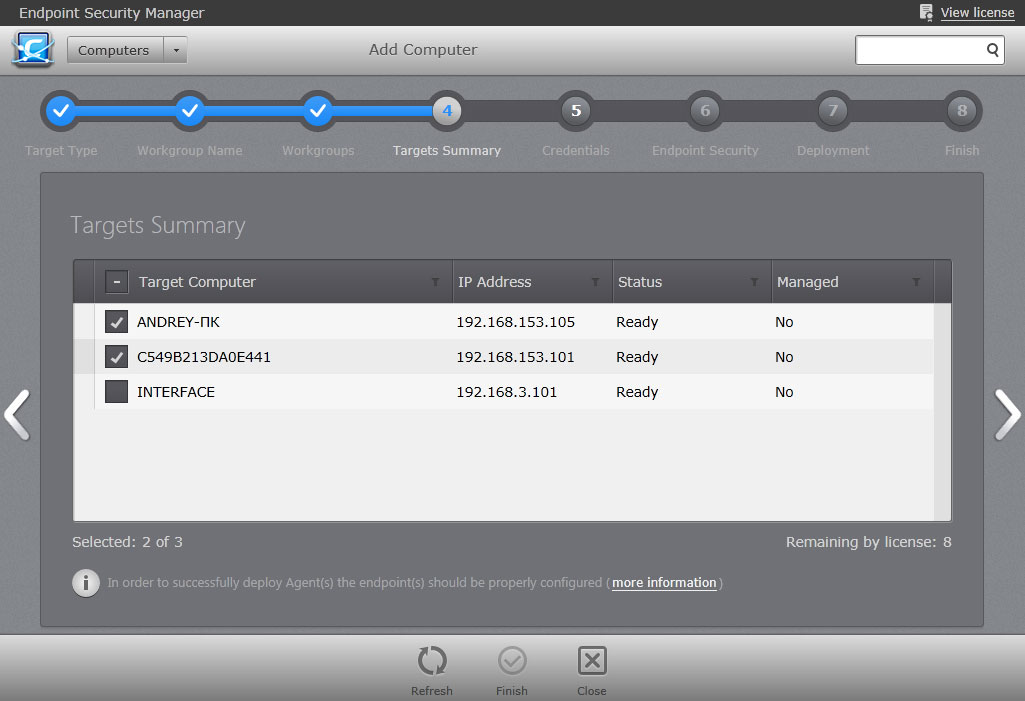Viewport: 1025px width, 701px height.
Task: Check the INTERFACE computer checkbox
Action: (116, 392)
